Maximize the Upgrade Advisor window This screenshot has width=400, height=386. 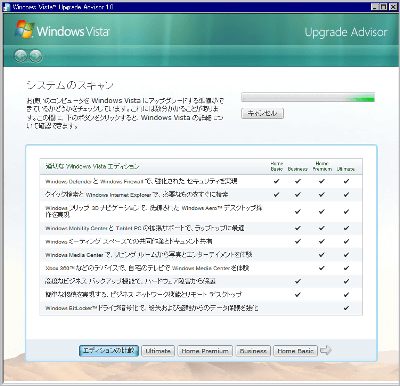[x=384, y=6]
